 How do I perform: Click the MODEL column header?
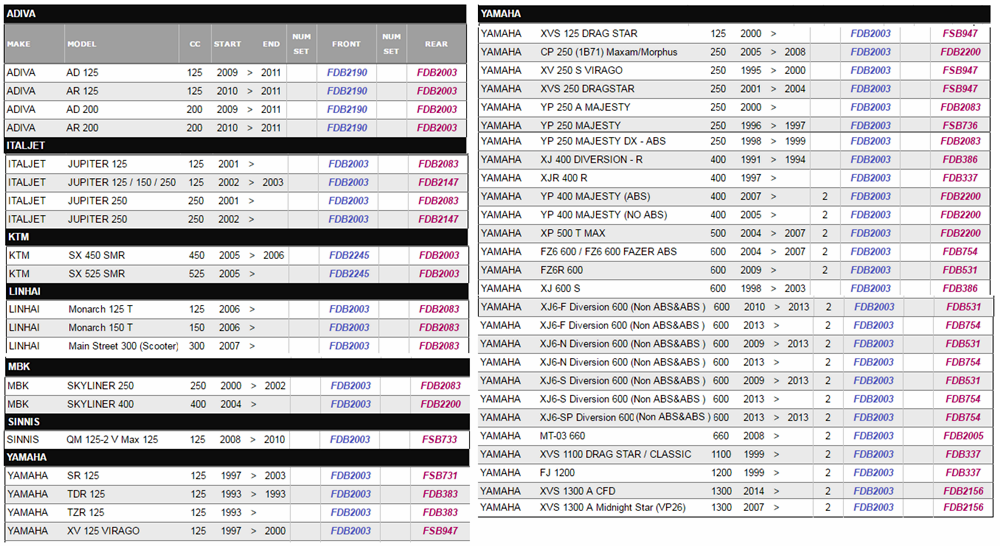click(x=82, y=44)
